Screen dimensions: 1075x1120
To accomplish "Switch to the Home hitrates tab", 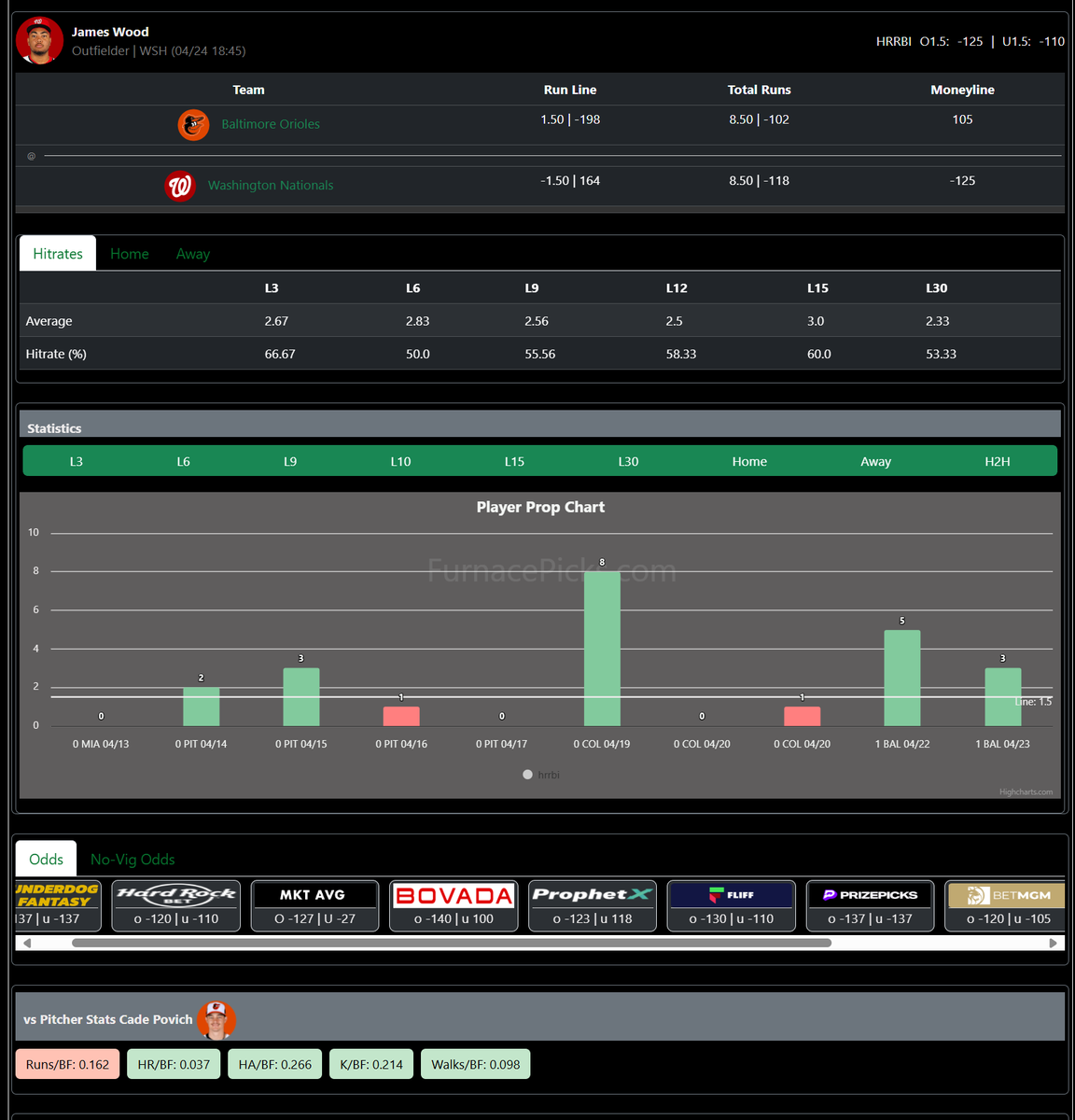I will pyautogui.click(x=130, y=254).
